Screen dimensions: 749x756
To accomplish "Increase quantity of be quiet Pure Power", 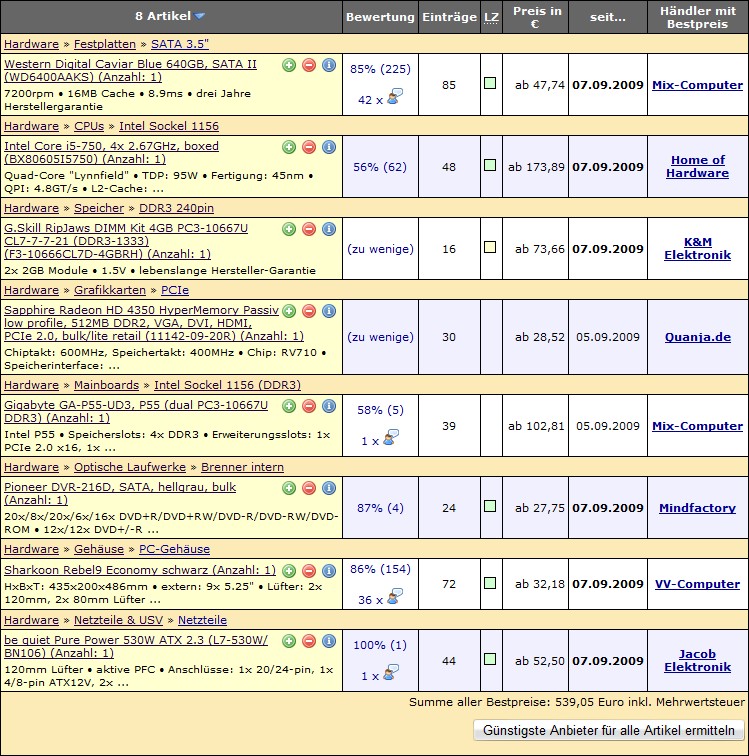I will coord(289,641).
